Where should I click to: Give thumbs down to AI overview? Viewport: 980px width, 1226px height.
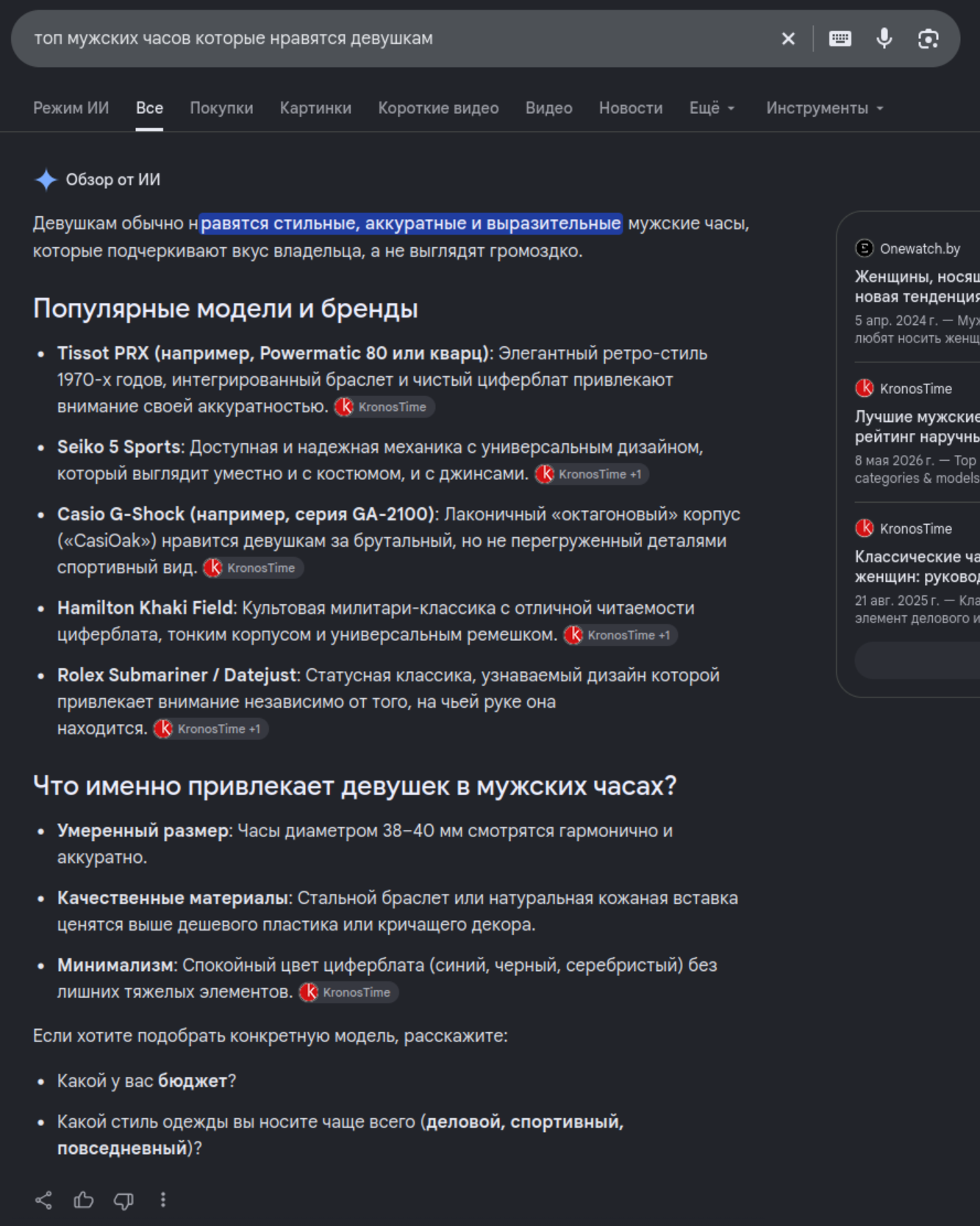click(124, 1200)
